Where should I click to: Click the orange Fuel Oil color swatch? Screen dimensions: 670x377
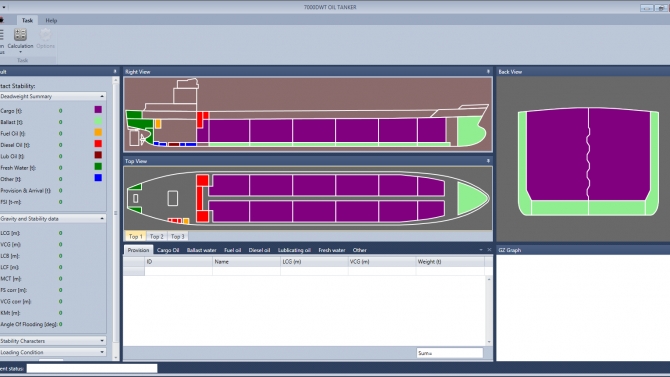coord(98,133)
